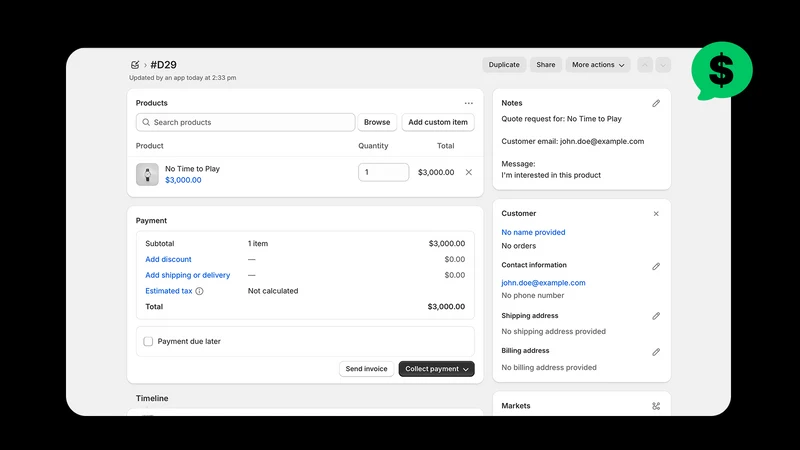This screenshot has width=800, height=450.
Task: Click the Browse products button
Action: [x=377, y=122]
